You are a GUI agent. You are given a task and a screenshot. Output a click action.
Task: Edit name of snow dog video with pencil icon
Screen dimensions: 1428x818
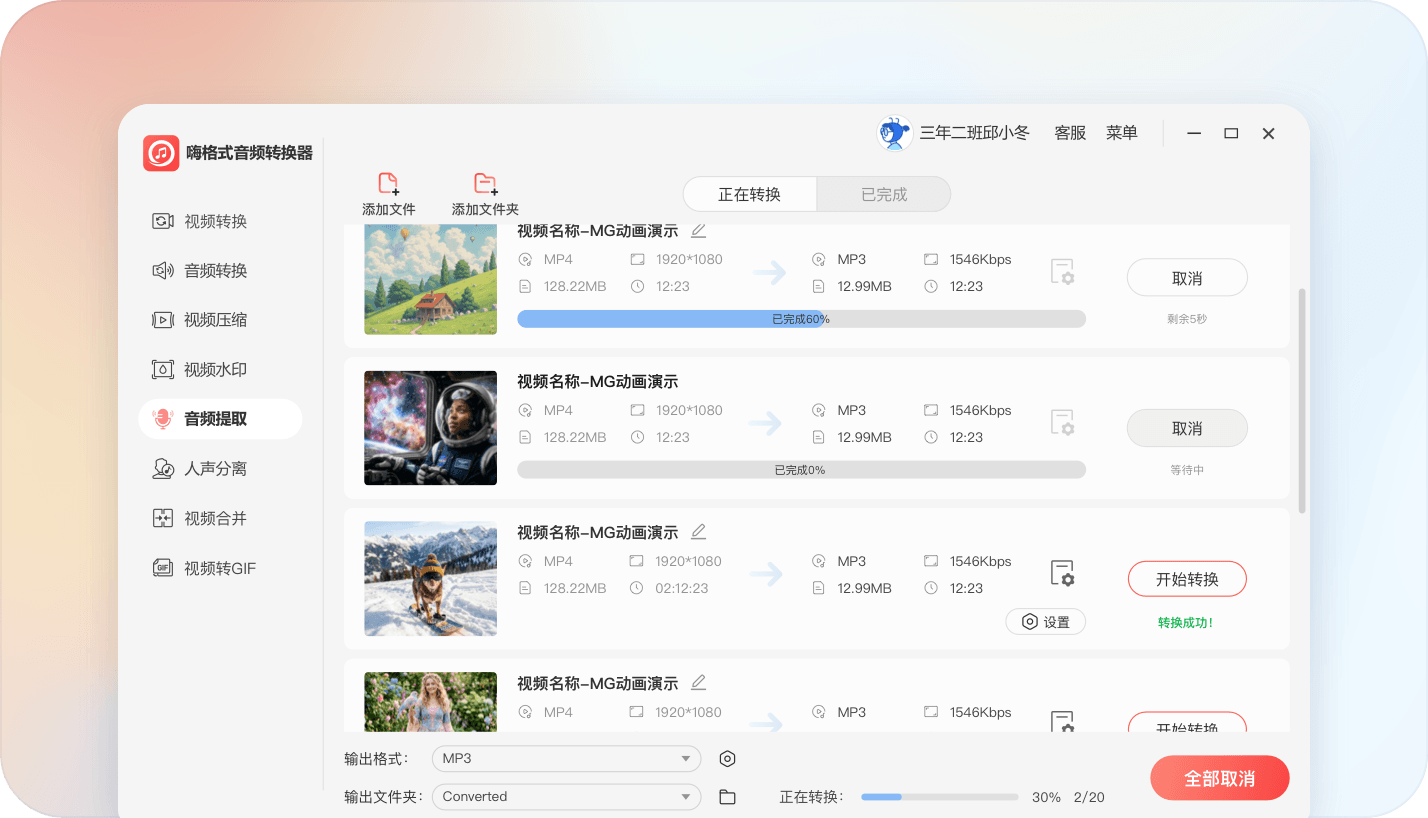tap(698, 531)
